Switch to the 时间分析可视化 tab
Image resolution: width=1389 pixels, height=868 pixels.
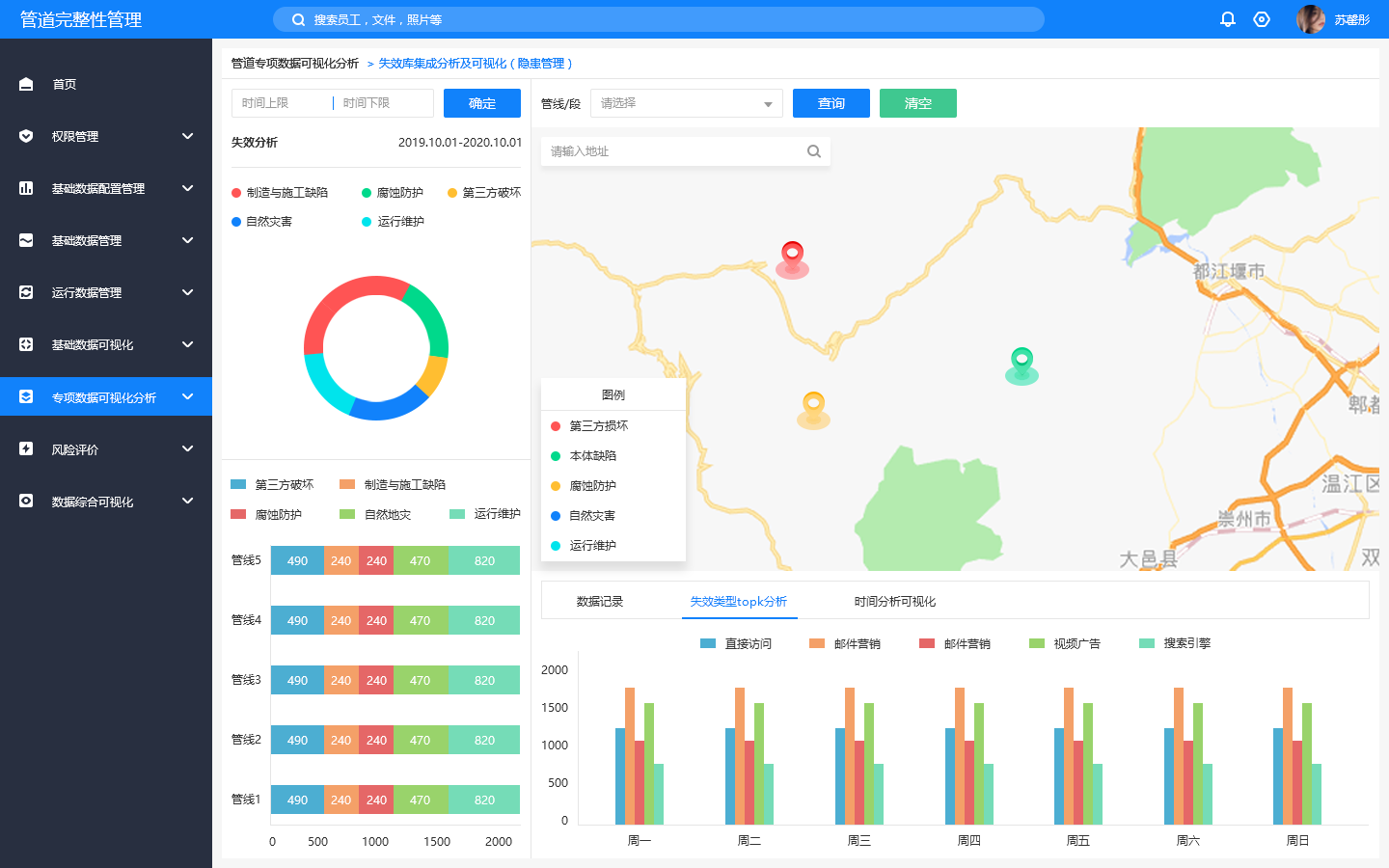[x=894, y=602]
